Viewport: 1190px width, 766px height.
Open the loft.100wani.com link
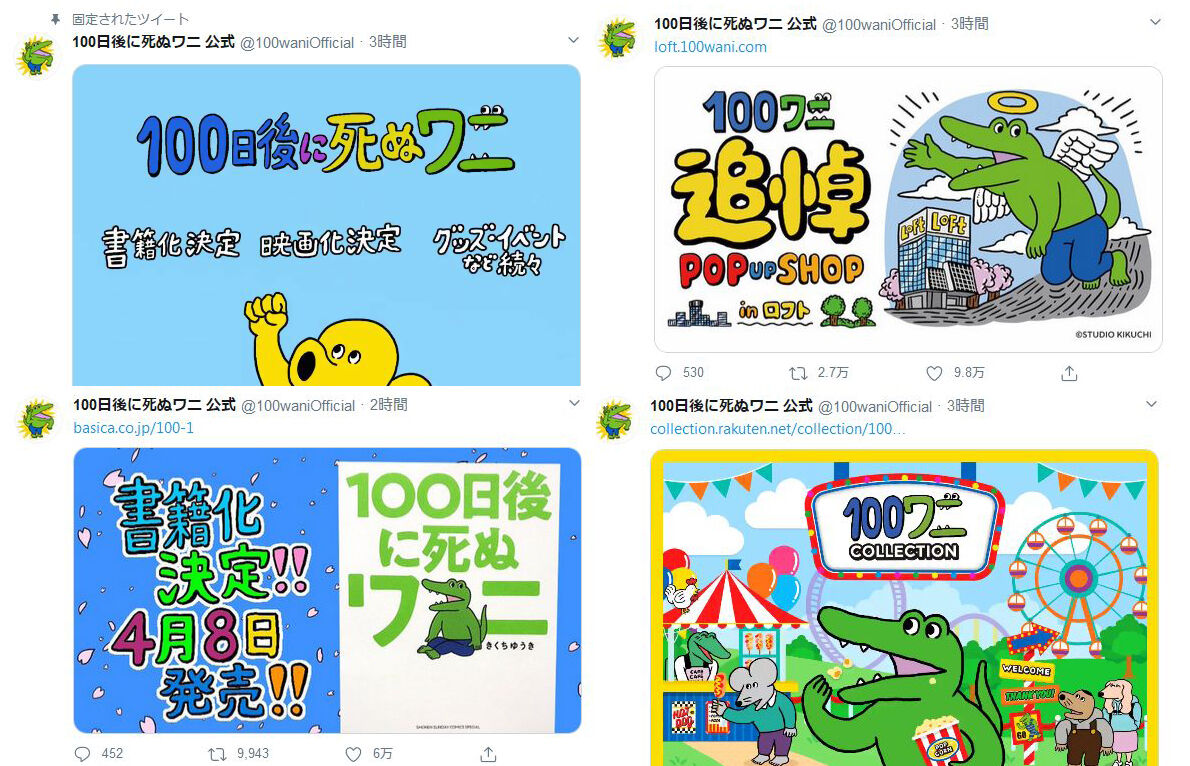[710, 46]
